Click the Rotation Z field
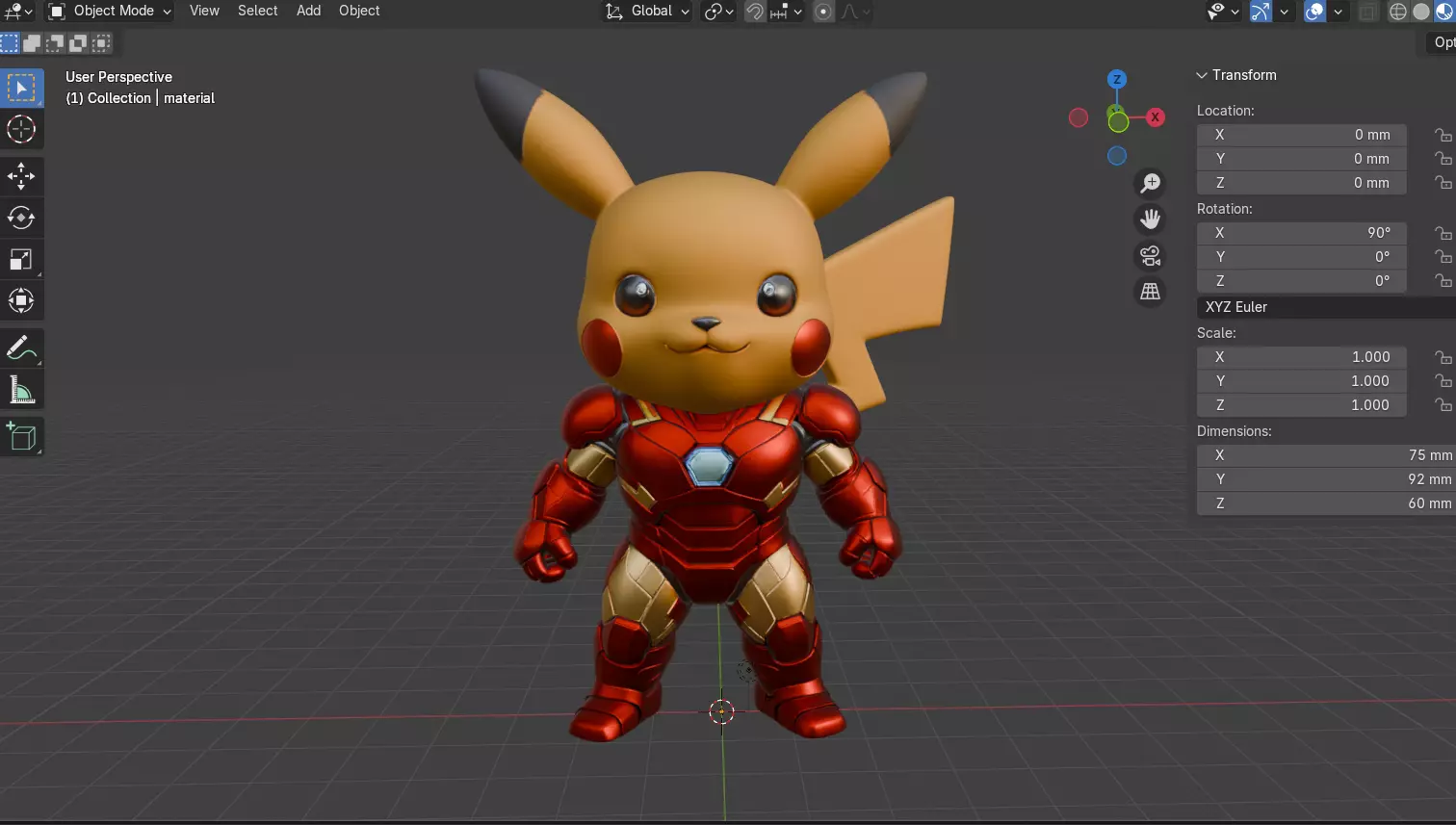This screenshot has width=1456, height=825. click(1301, 281)
